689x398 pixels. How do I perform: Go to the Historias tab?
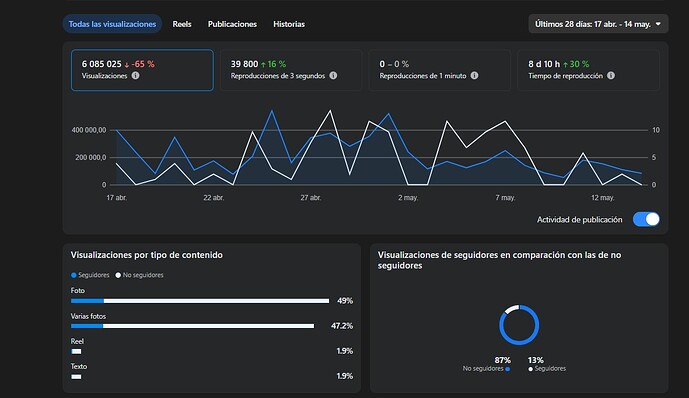point(289,24)
